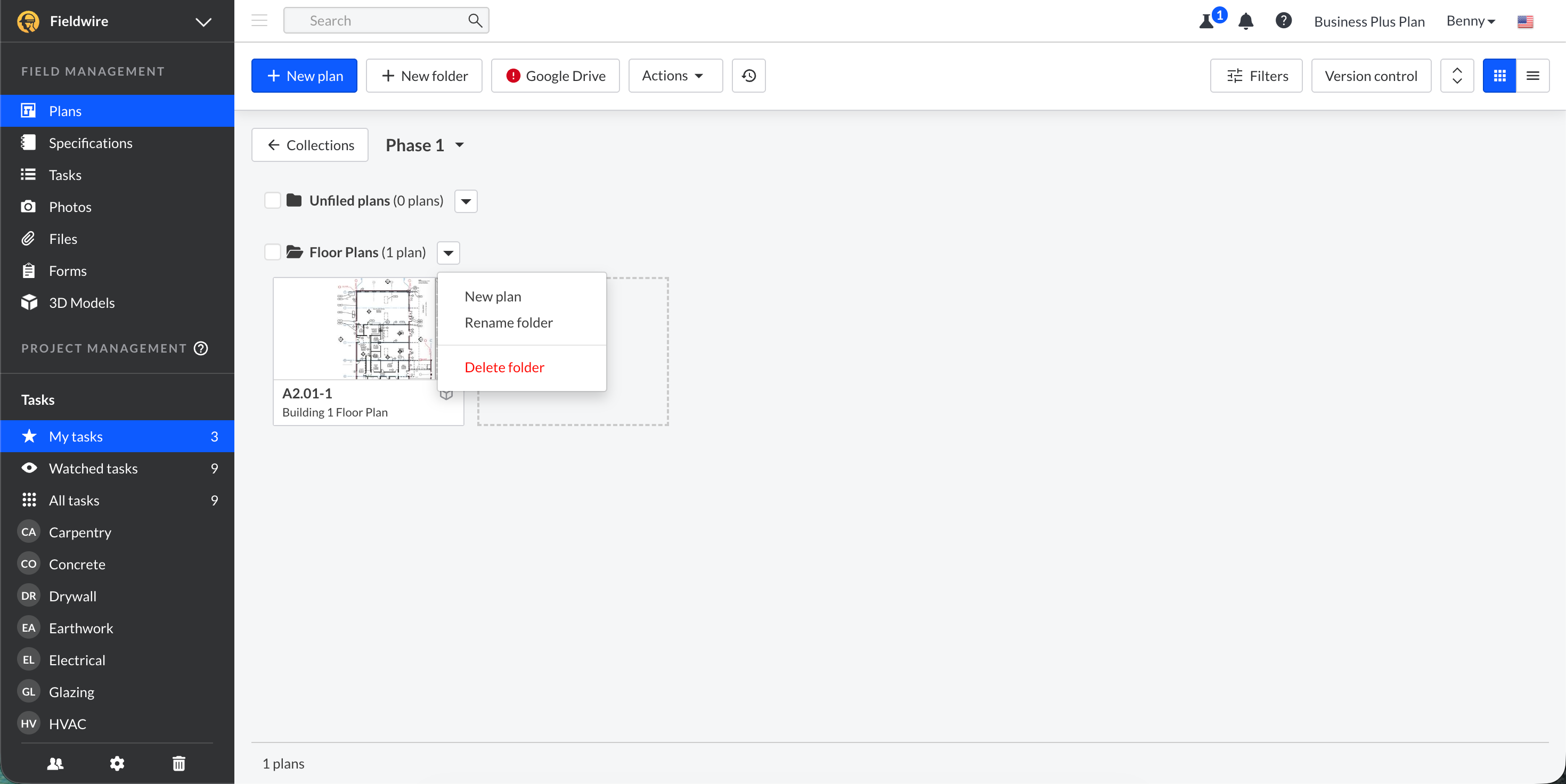Open the people icon in sidebar

click(x=55, y=763)
